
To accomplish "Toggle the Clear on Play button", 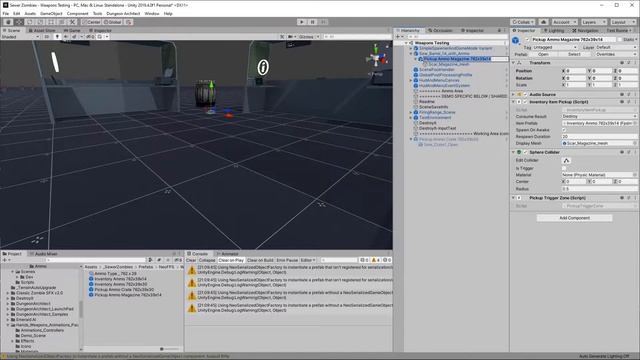I will (x=231, y=260).
